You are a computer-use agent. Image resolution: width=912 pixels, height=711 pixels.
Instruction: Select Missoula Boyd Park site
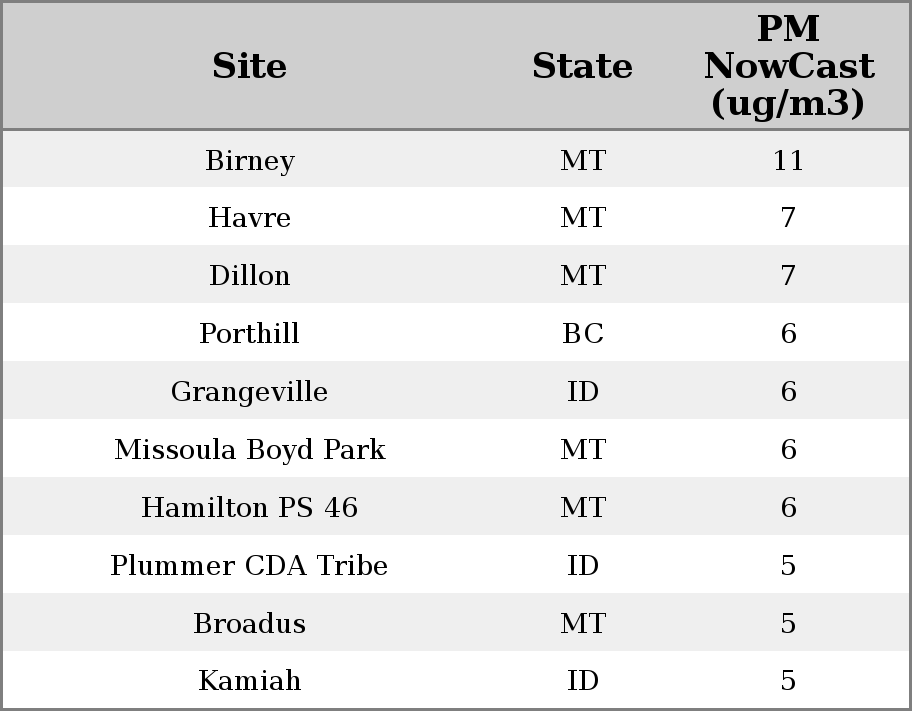pyautogui.click(x=249, y=450)
